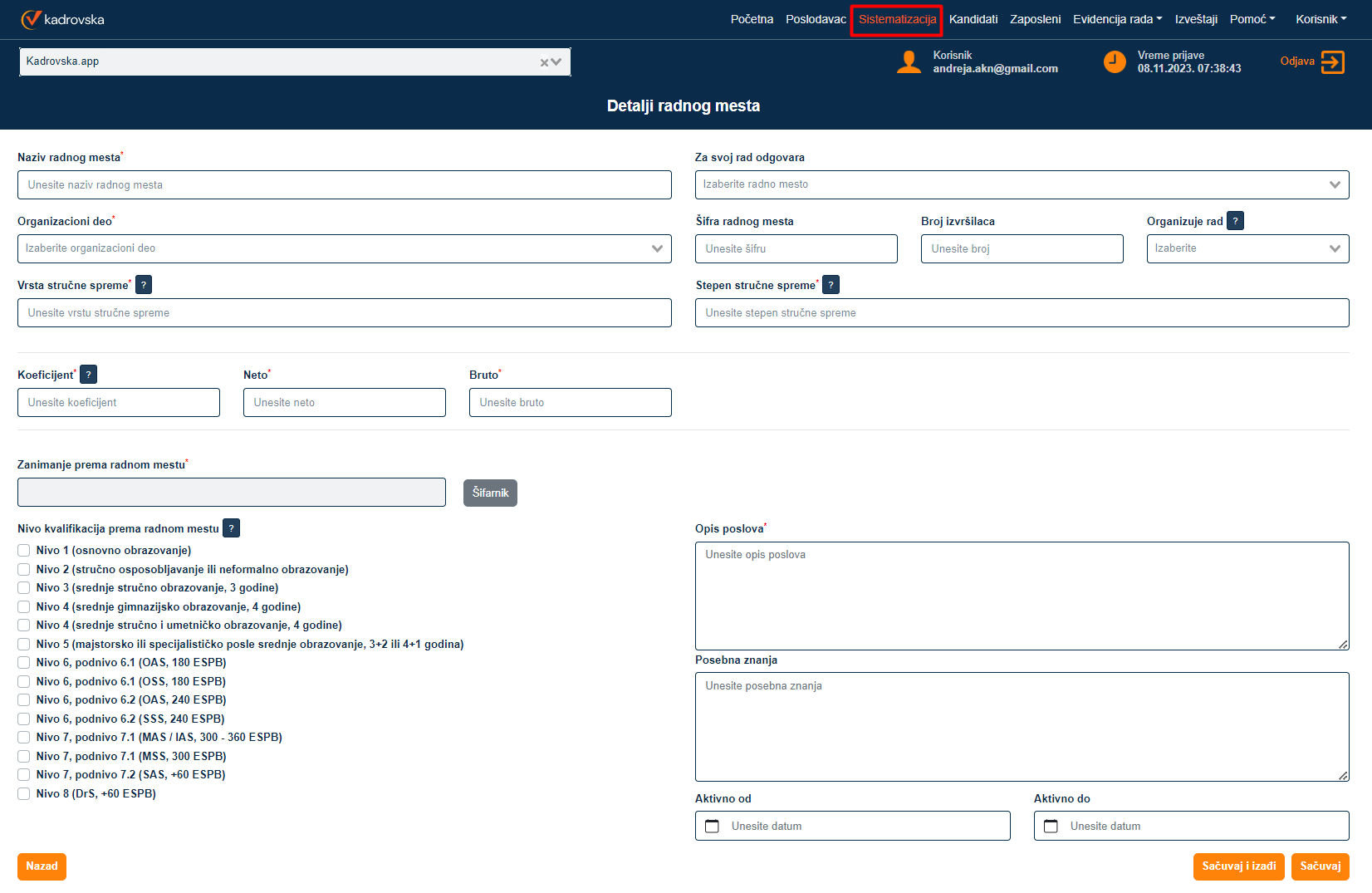Click the kadrovska logo icon

31,19
